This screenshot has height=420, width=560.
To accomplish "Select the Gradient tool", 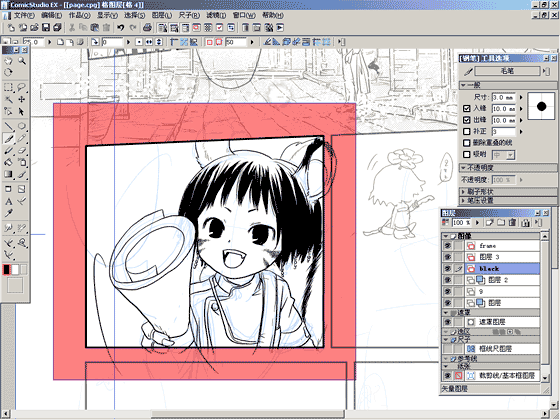I will pos(8,174).
